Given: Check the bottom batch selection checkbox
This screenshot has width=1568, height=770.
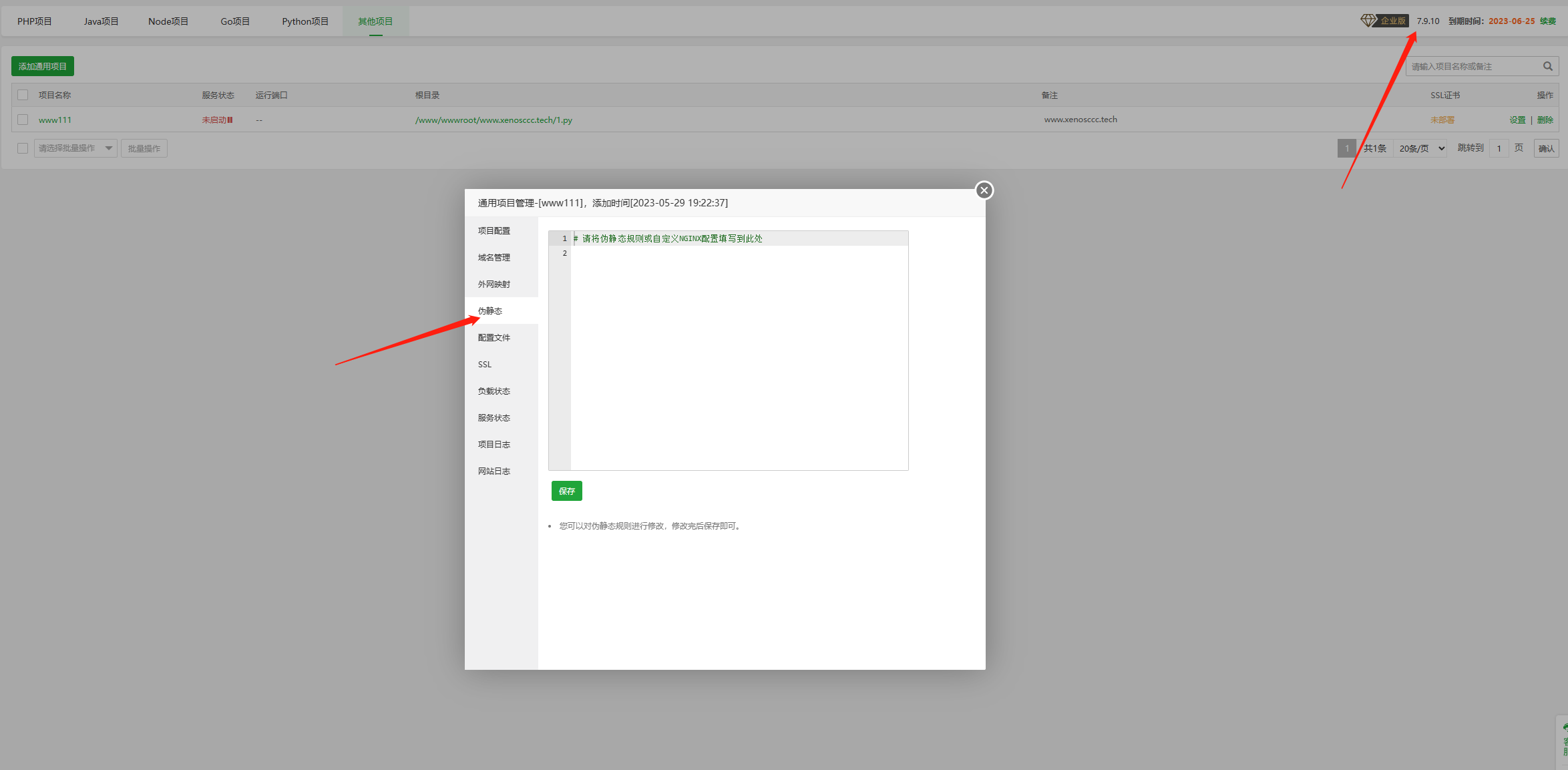Looking at the screenshot, I should coord(23,148).
